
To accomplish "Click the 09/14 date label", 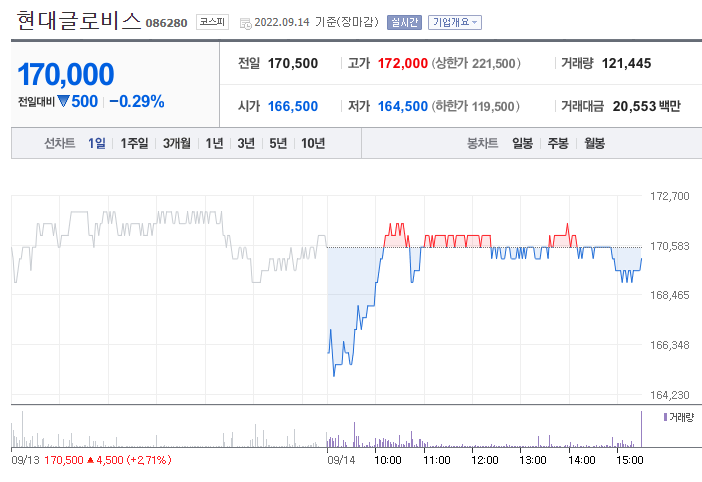I will click(x=341, y=460).
